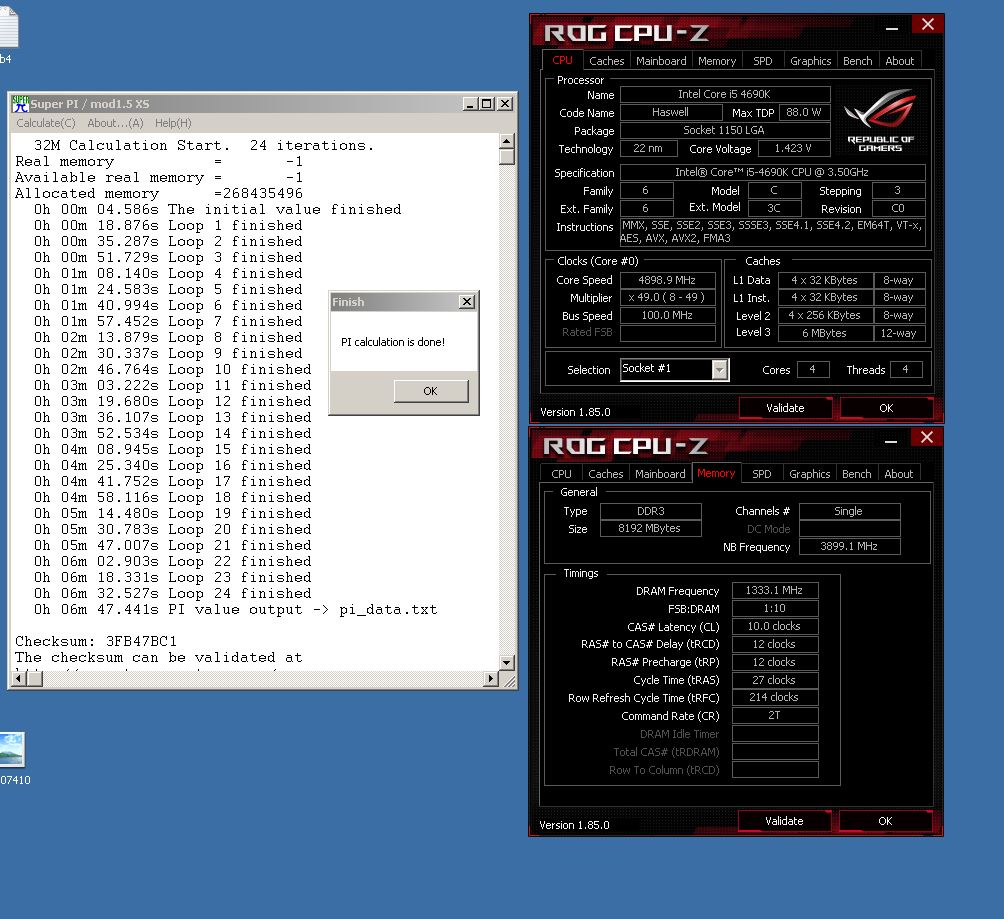Switch to About tab in lower CPU-Z
The width and height of the screenshot is (1004, 919).
pyautogui.click(x=899, y=474)
